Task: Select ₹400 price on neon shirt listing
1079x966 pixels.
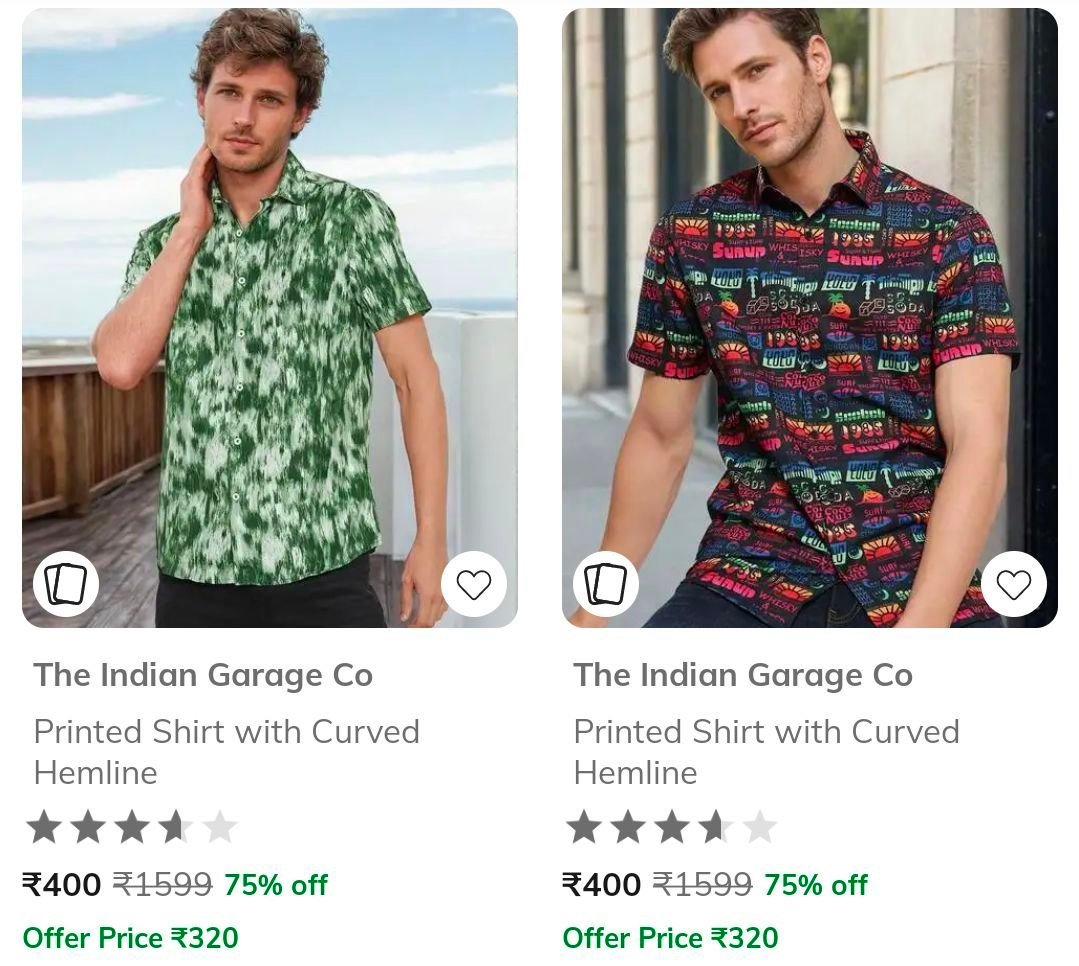Action: pyautogui.click(x=602, y=884)
